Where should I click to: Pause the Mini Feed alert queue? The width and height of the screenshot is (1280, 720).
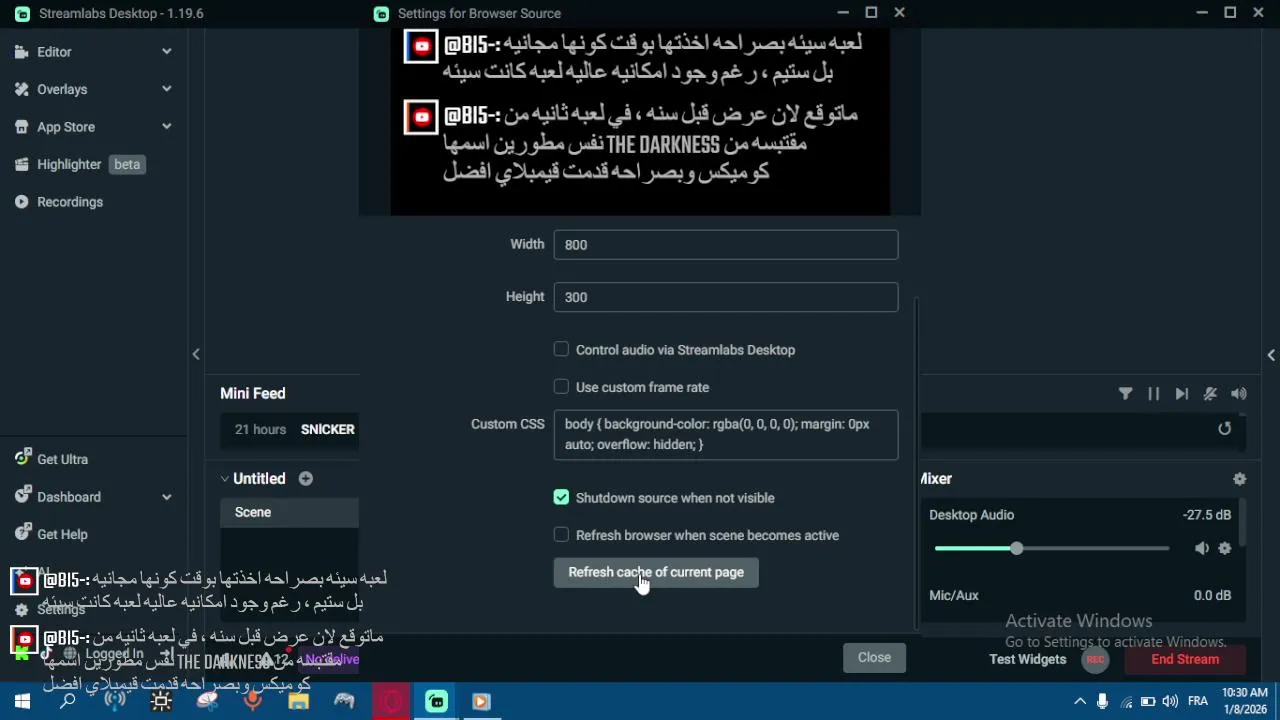point(1153,394)
